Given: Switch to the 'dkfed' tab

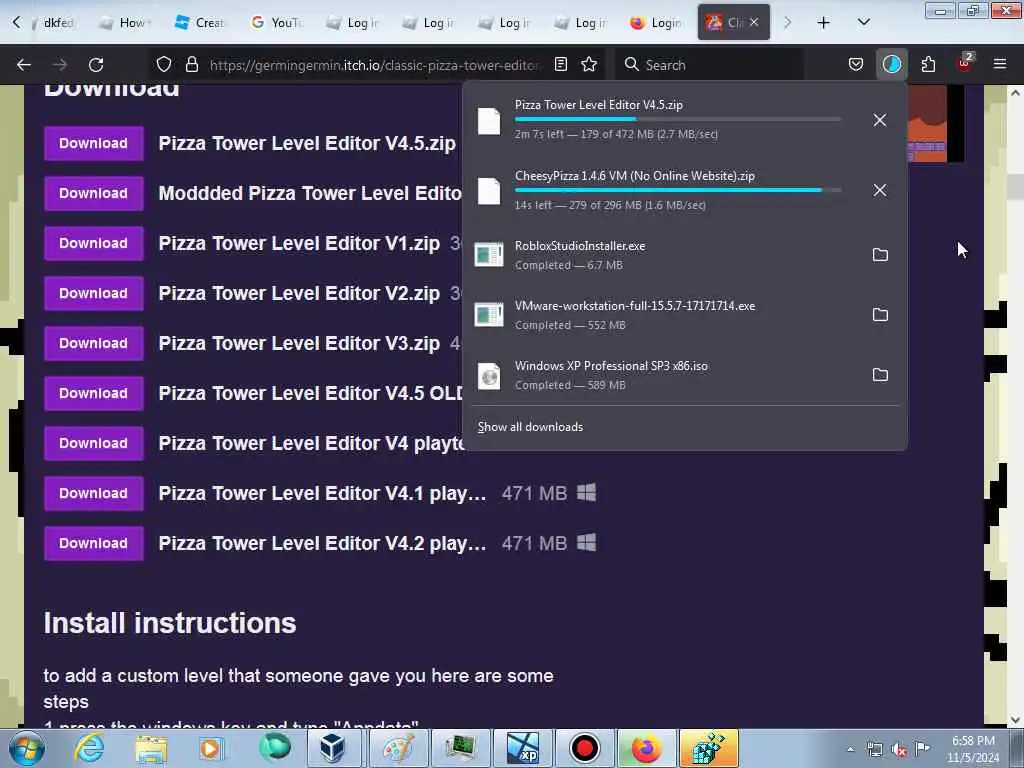Looking at the screenshot, I should point(55,22).
